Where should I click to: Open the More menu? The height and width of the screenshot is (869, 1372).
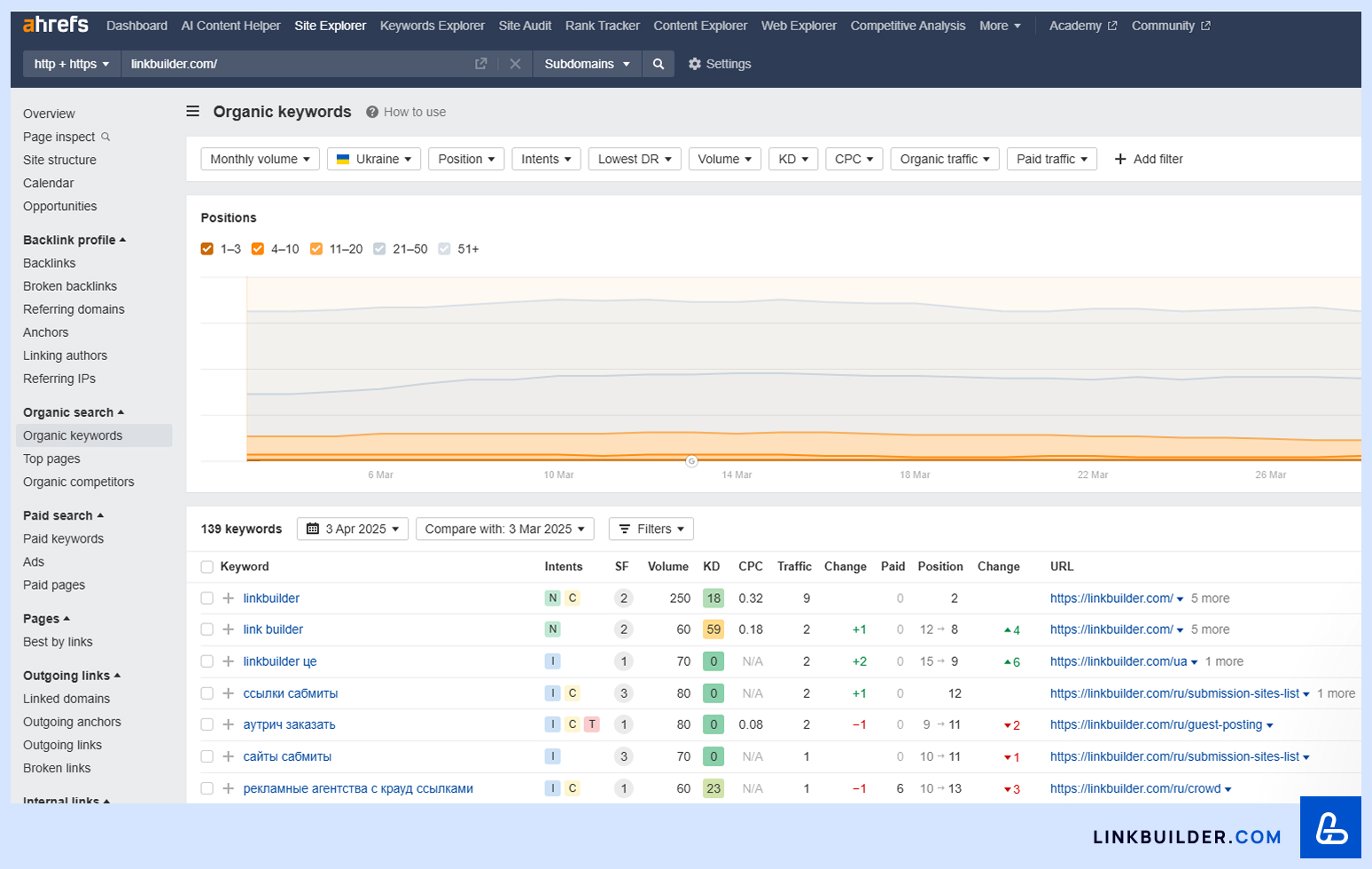[x=1000, y=26]
